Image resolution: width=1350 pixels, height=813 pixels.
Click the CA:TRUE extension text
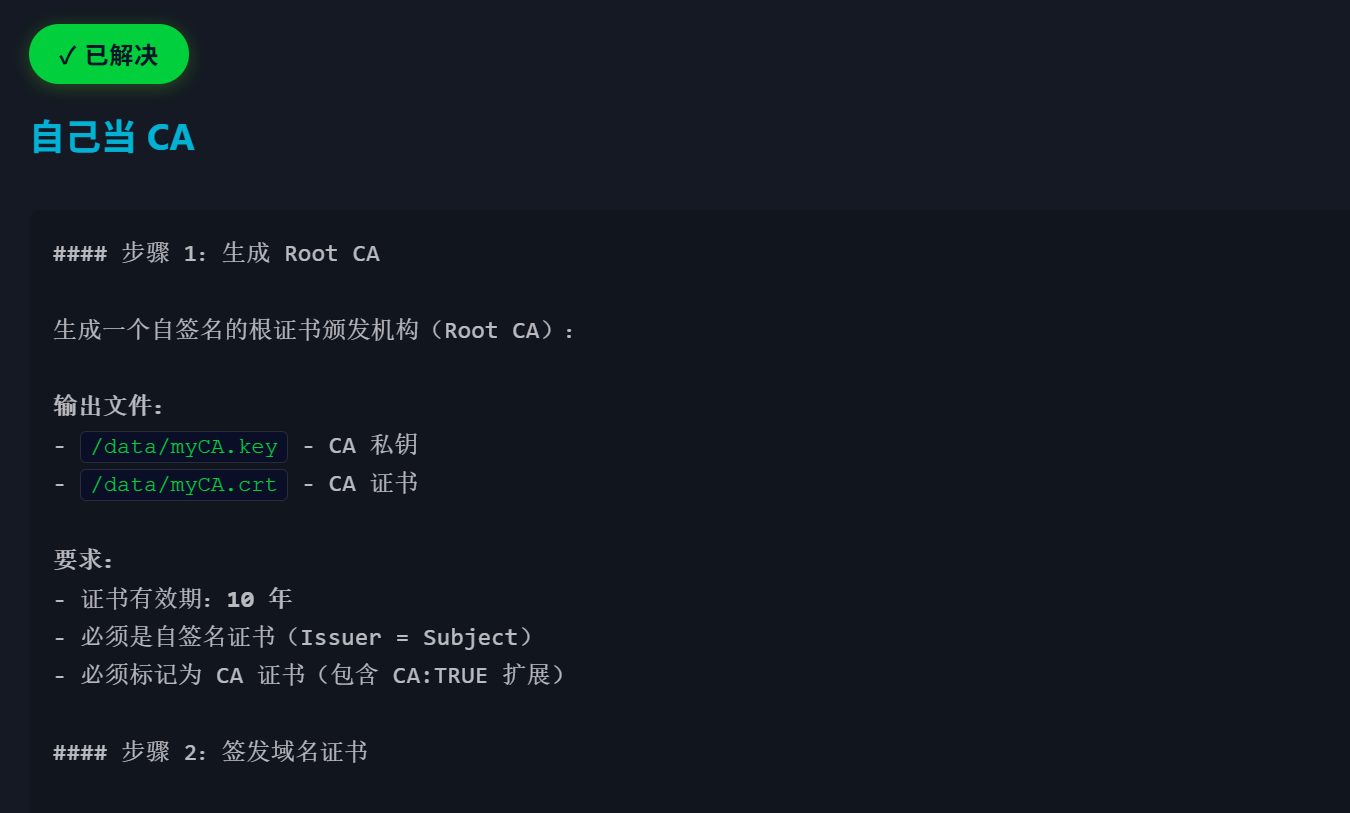[440, 676]
